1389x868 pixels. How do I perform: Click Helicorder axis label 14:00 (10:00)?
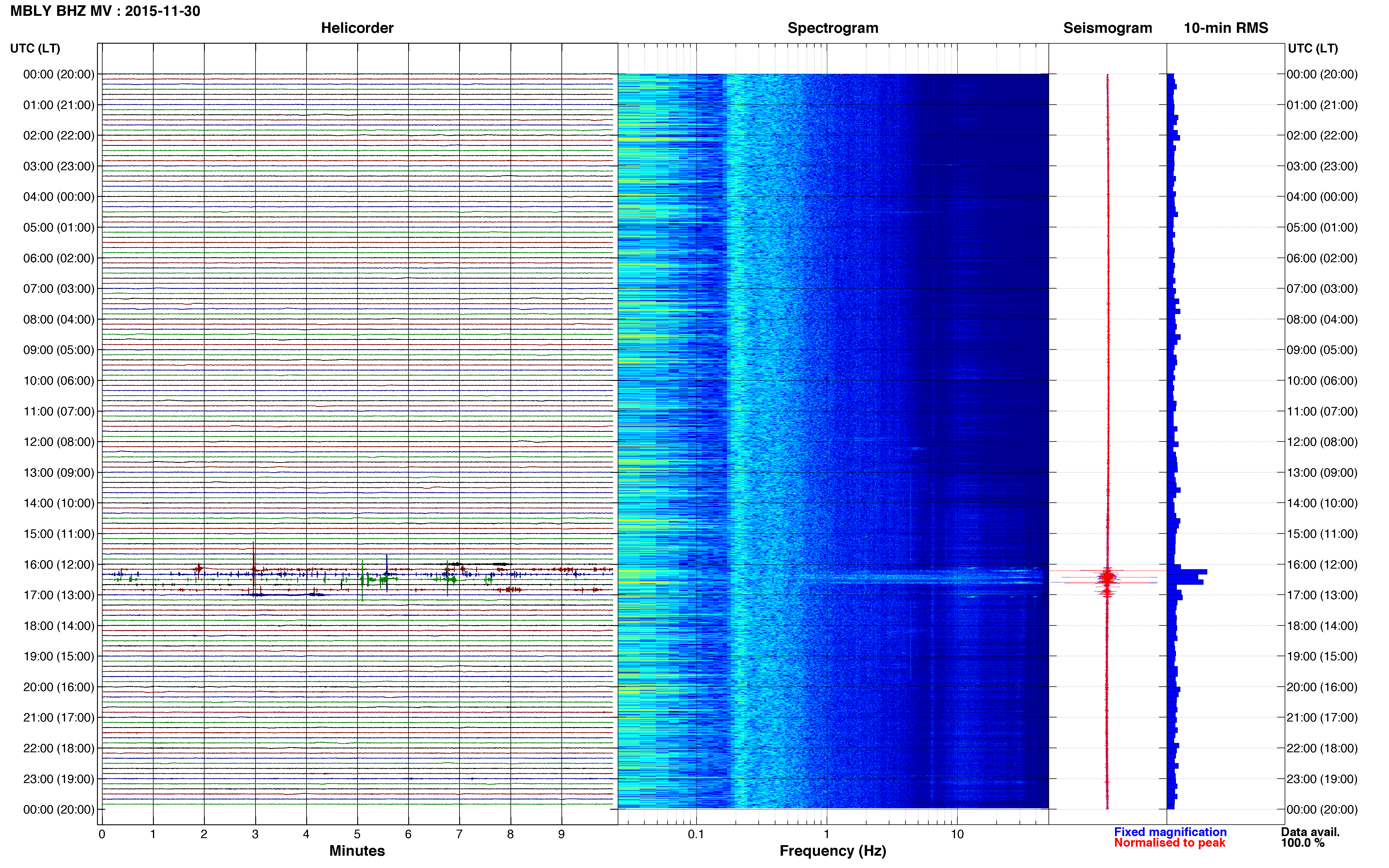point(59,504)
